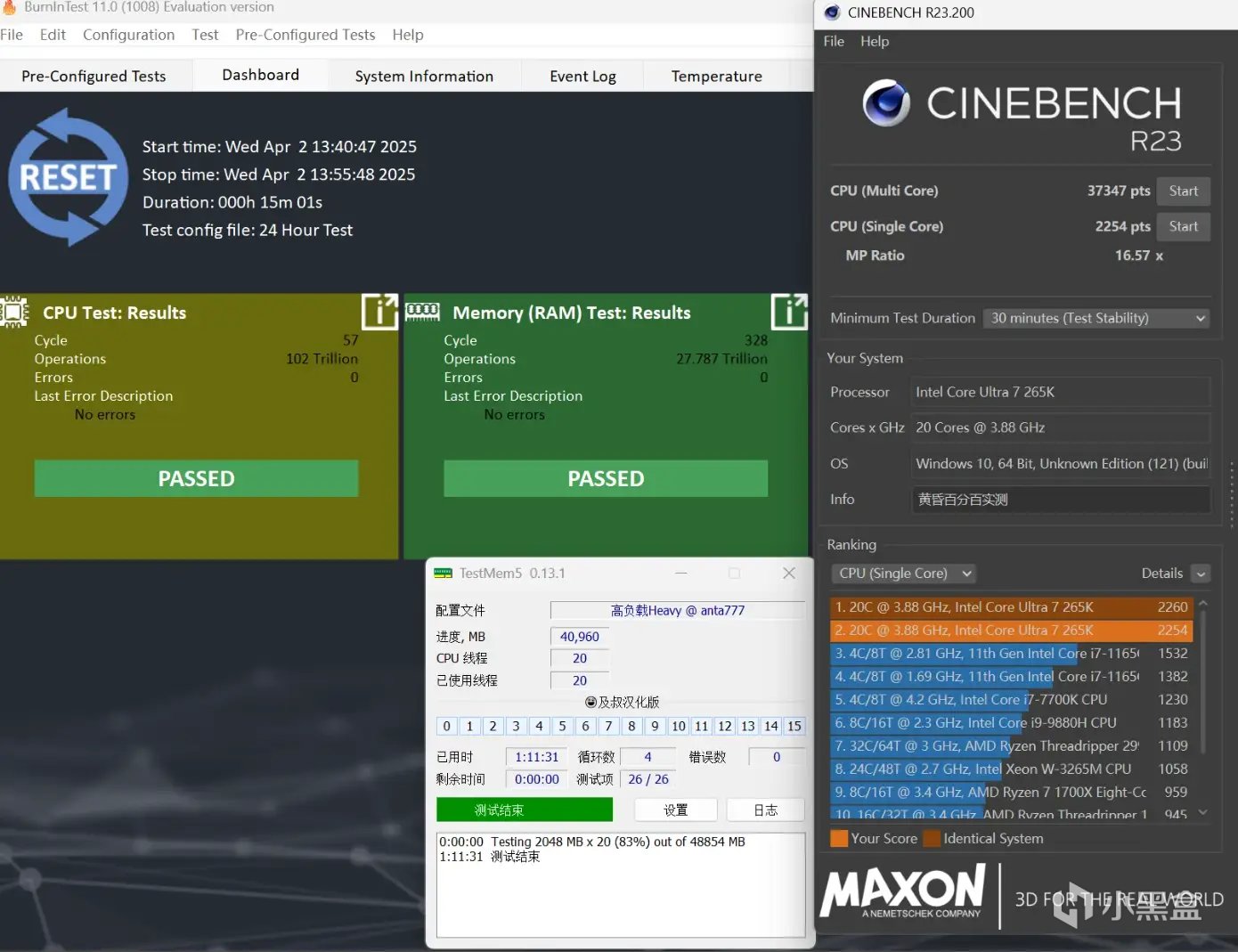Open BurnInTest Edit menu
1238x952 pixels.
[x=53, y=35]
